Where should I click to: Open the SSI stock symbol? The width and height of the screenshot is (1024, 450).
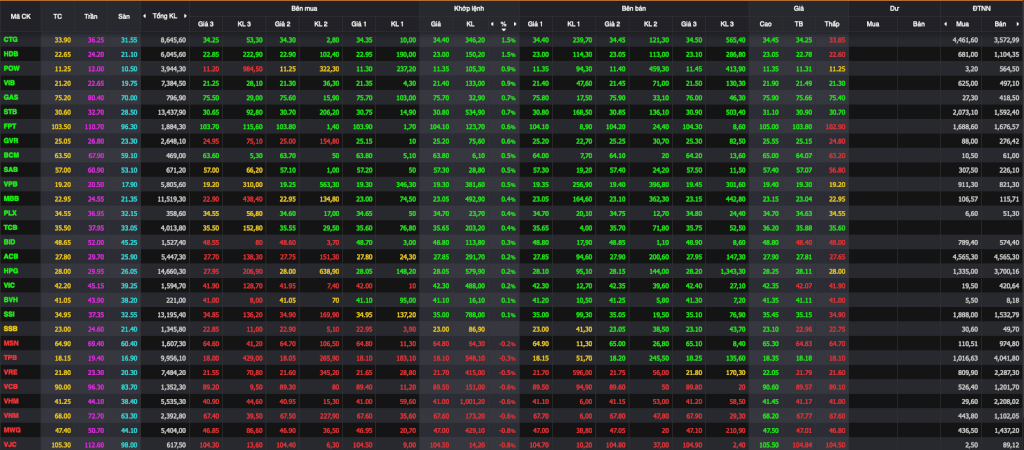[x=9, y=313]
